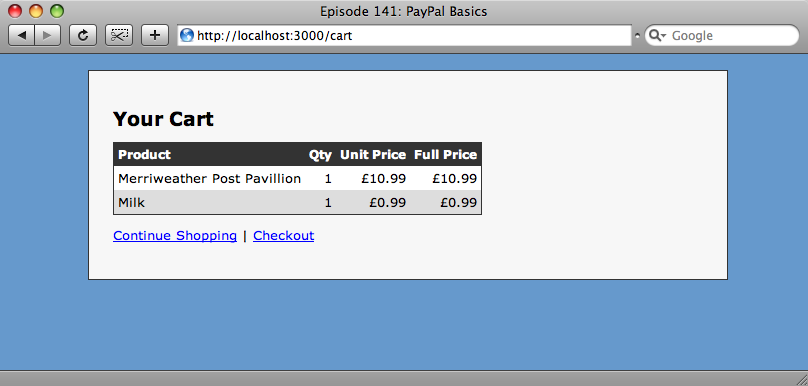Go forward with the browser forward arrow

(x=47, y=35)
